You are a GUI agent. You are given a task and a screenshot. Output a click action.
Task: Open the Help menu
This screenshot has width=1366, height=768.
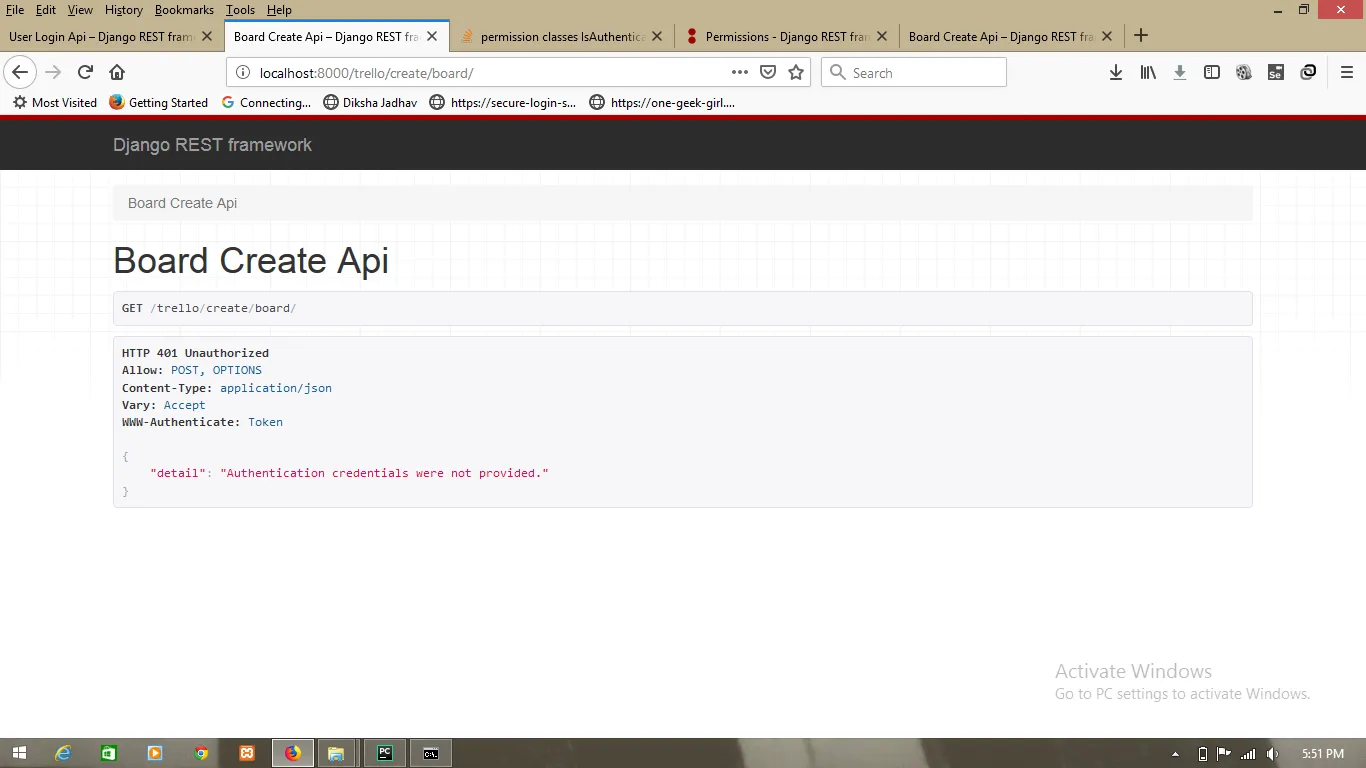(279, 10)
